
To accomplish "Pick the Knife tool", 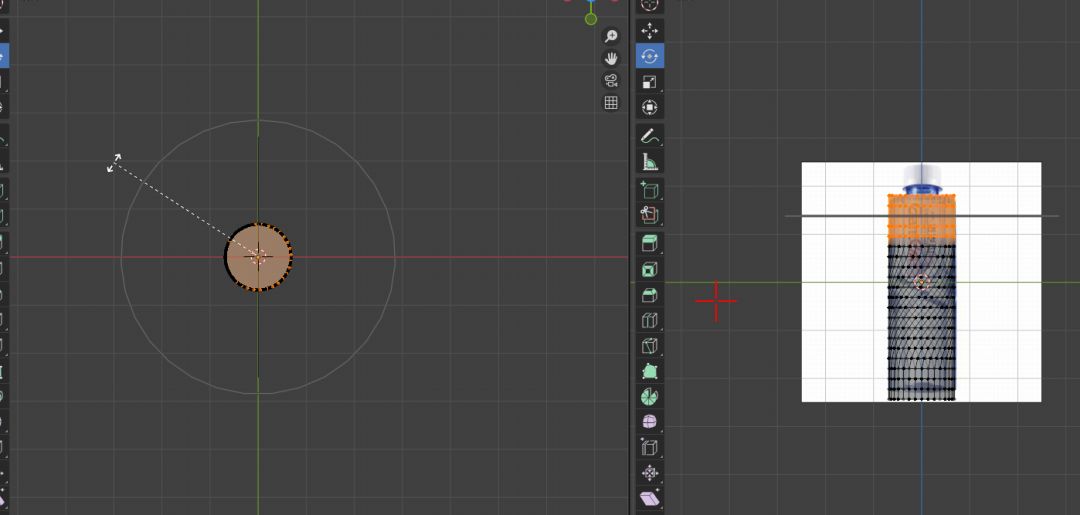I will click(650, 348).
